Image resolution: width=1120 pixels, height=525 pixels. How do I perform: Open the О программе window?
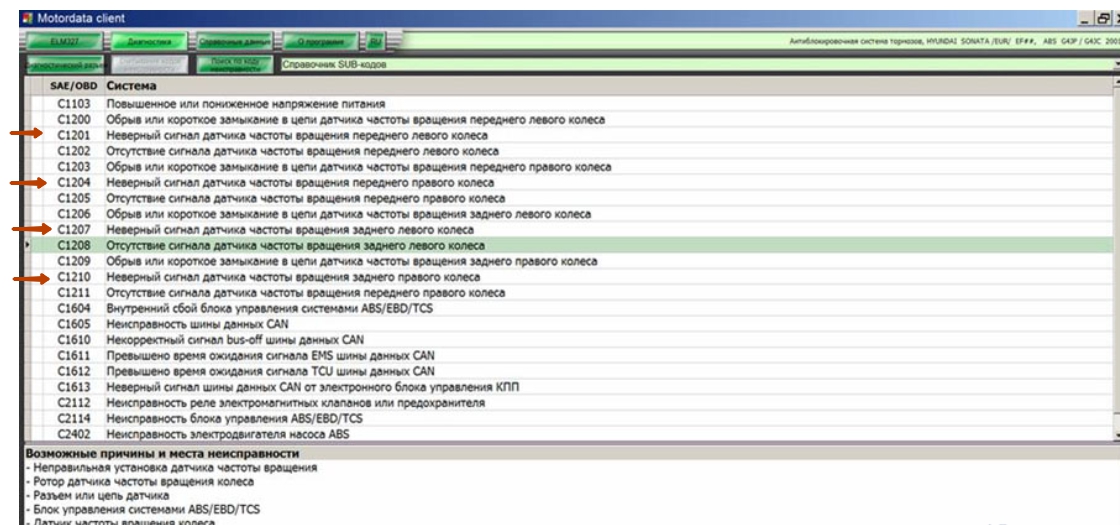320,42
